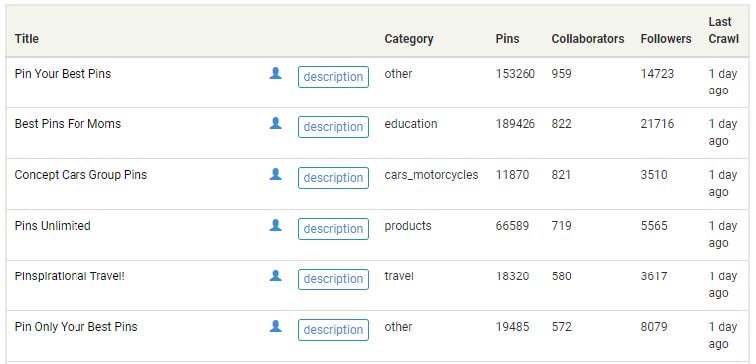Screen dimensions: 756x364
Task: Click the user icon for Pins Unlimited
Action: [x=275, y=226]
